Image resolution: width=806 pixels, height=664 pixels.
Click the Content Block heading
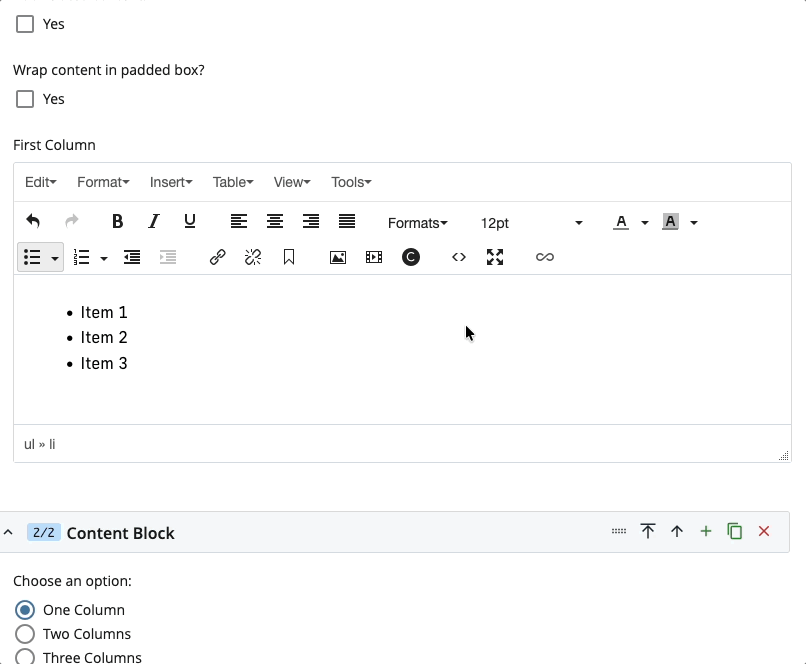click(x=121, y=533)
